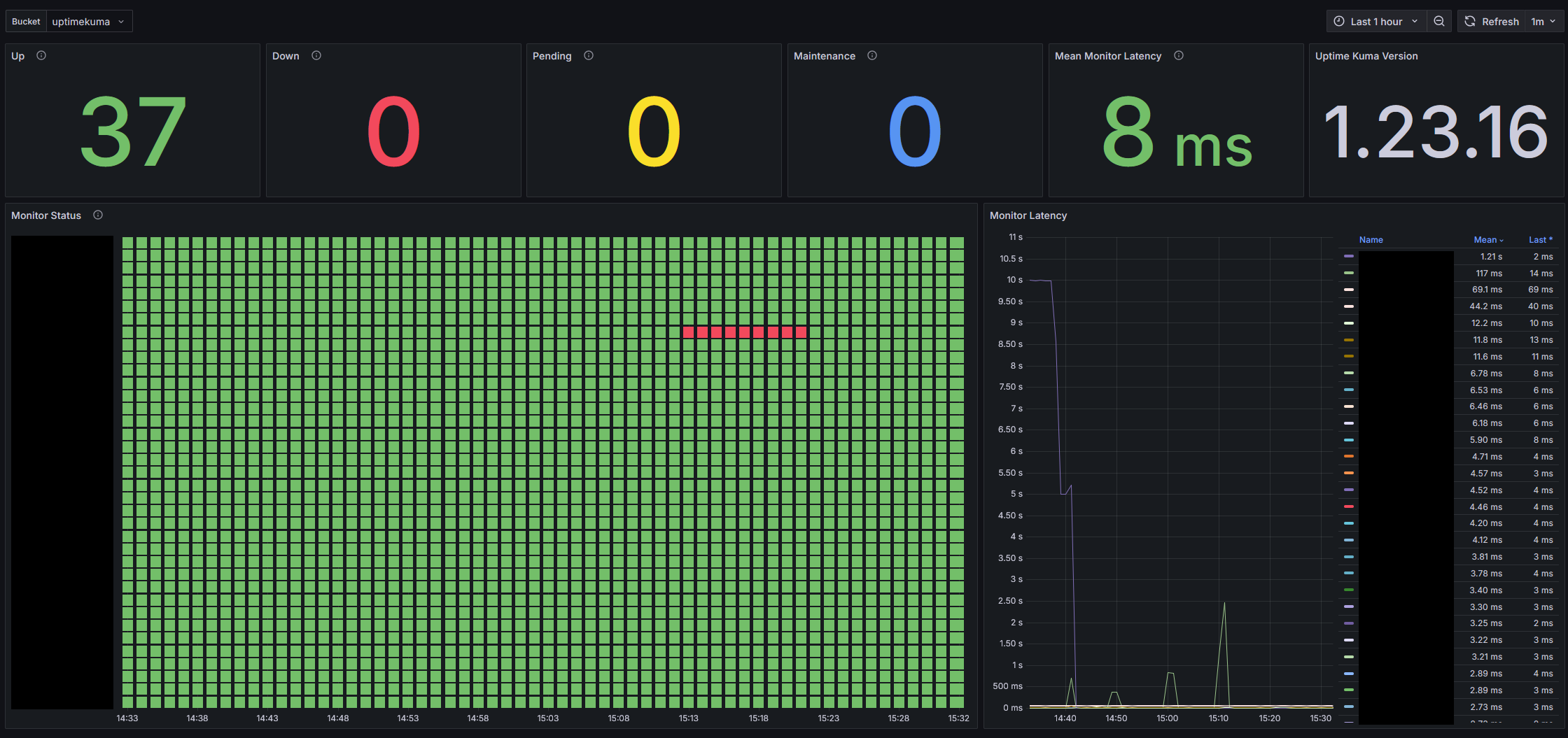
Task: Open the Last 1 hour time picker
Action: [1377, 22]
